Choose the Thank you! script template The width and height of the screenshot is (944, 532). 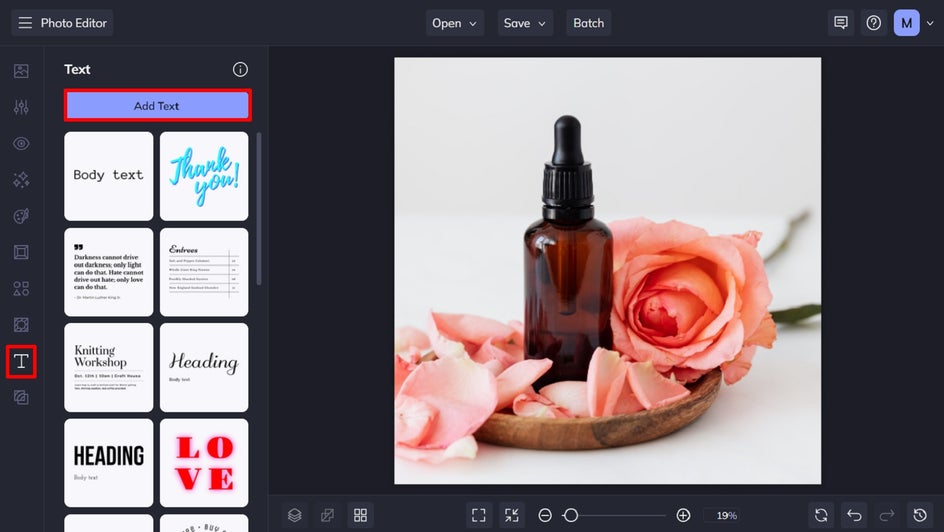coord(204,176)
